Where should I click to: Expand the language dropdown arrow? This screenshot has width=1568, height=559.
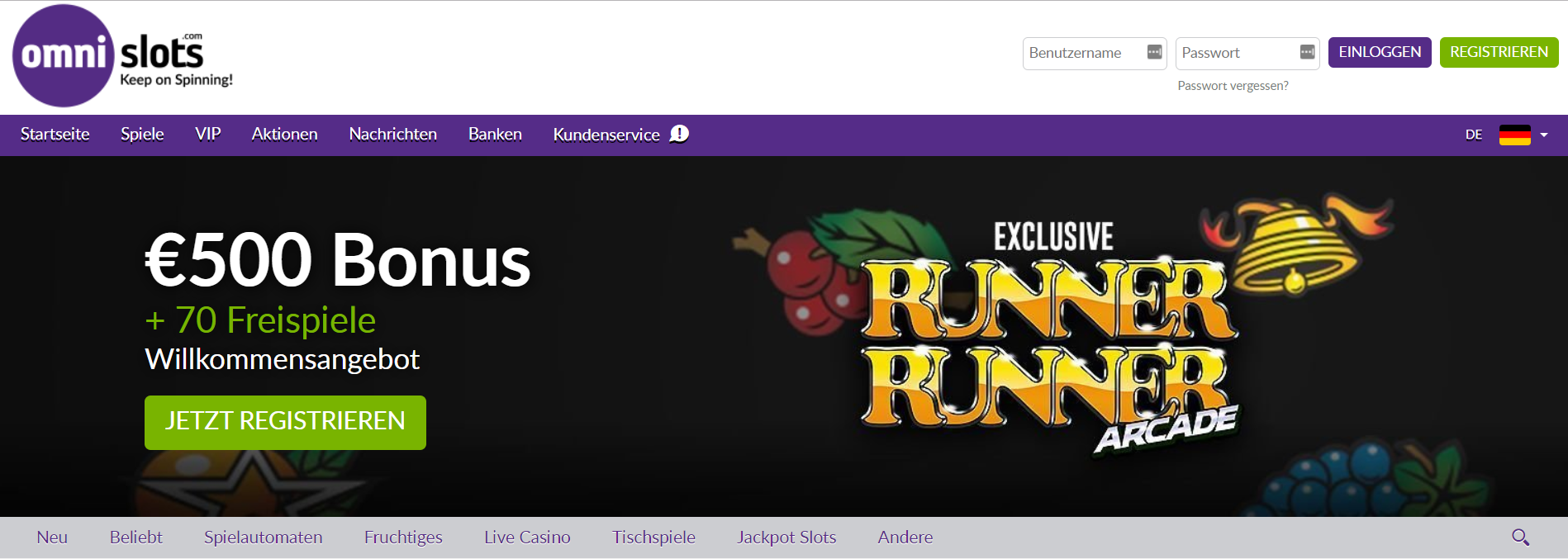point(1544,135)
